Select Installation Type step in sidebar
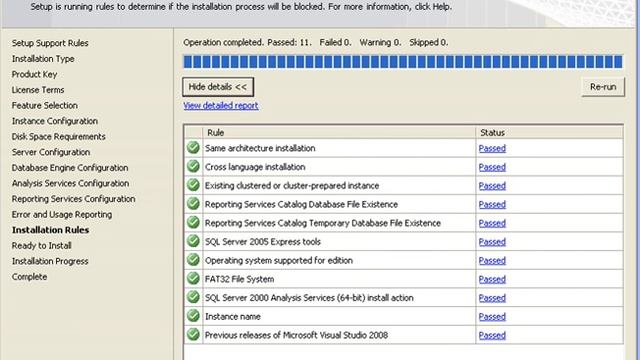Screen dimensions: 640x360 (x=43, y=59)
